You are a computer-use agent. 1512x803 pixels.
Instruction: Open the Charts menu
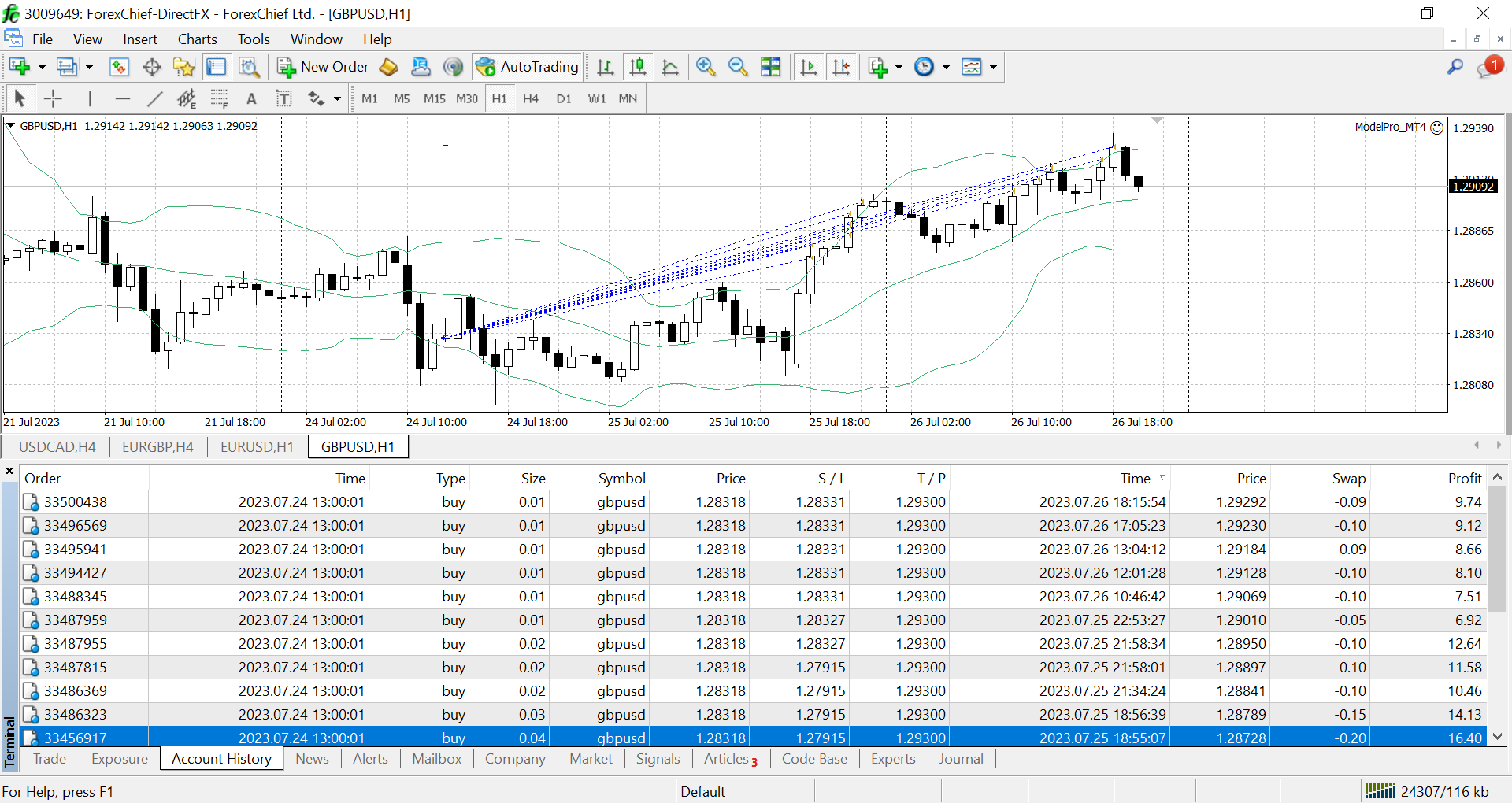pyautogui.click(x=197, y=39)
